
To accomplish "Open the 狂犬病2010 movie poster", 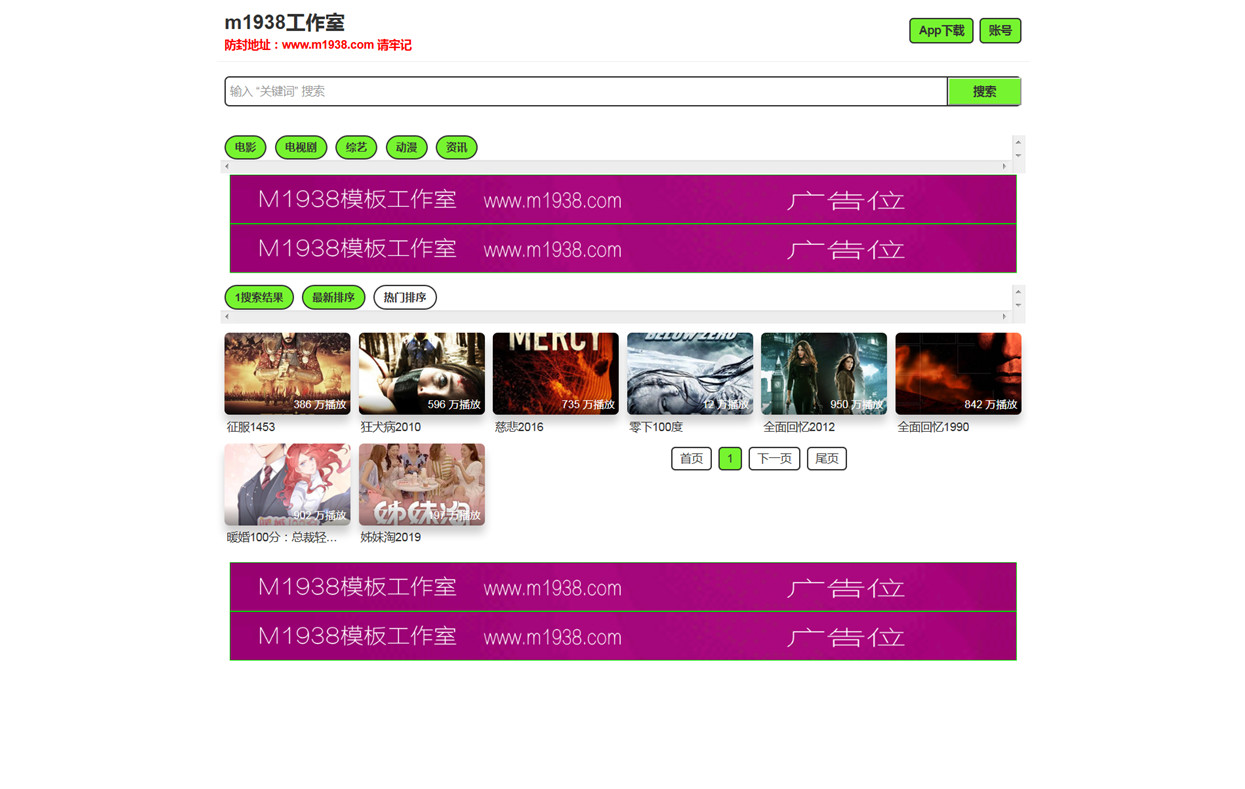I will coord(421,374).
